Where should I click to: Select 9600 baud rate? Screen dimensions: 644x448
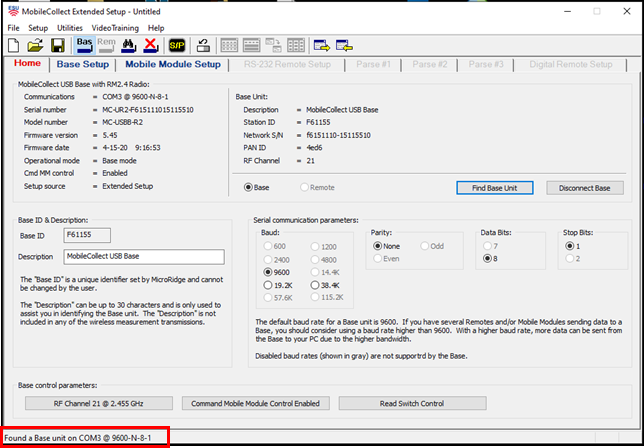click(277, 272)
